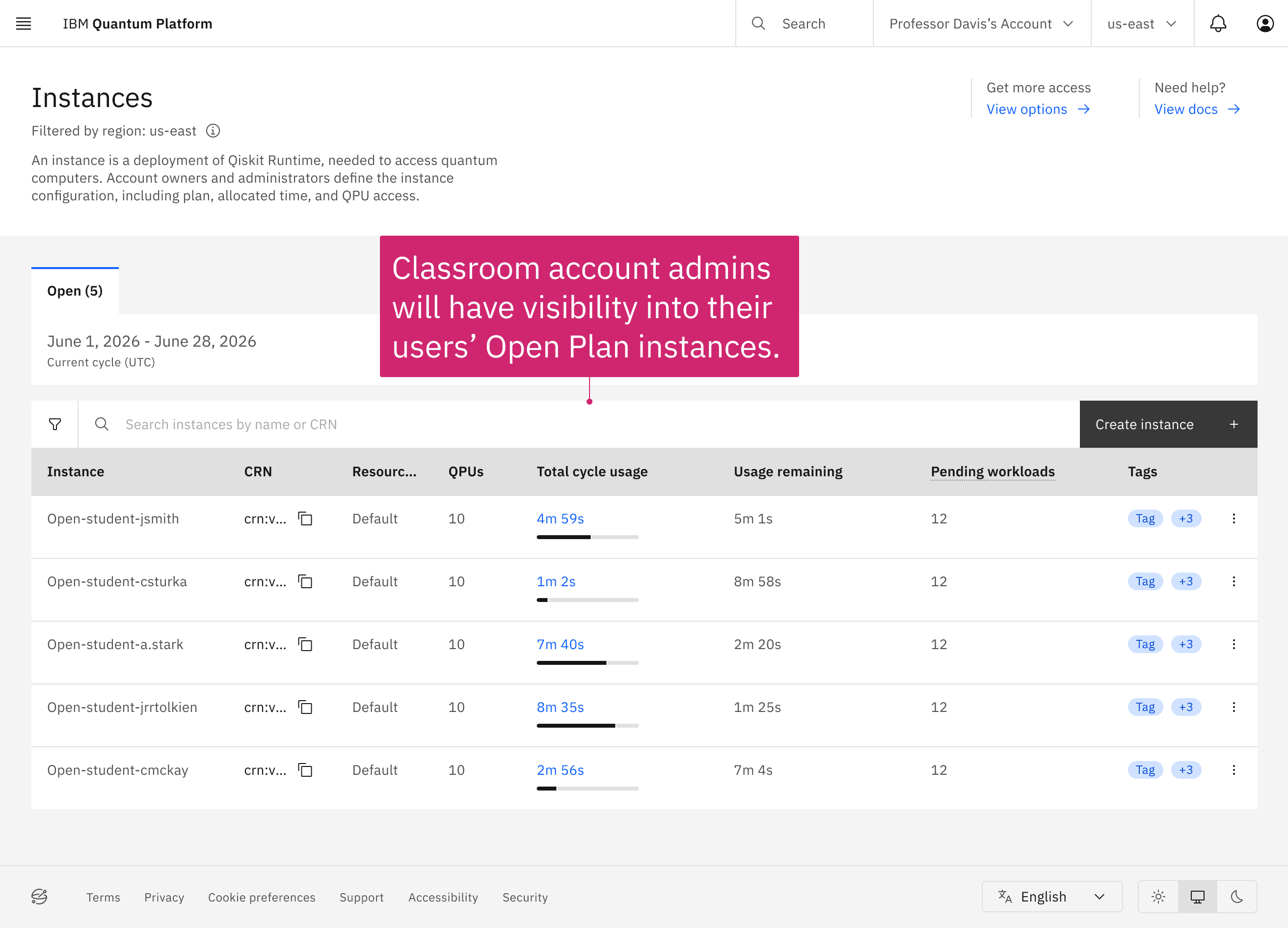
Task: Expand +3 tags for Open-student-cmckay
Action: click(1186, 770)
